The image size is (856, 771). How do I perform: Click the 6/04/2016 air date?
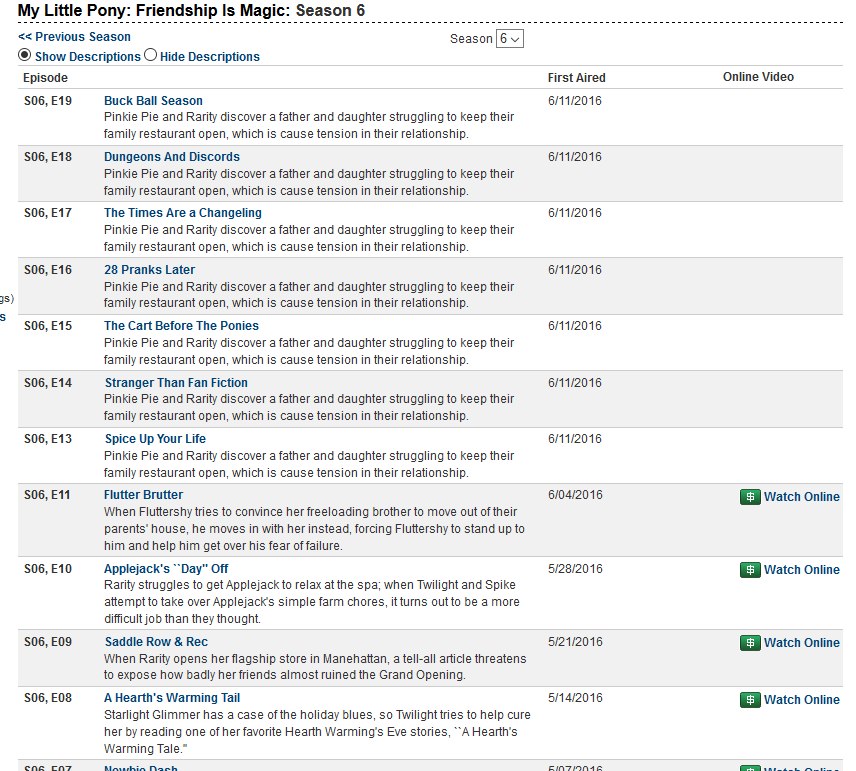pyautogui.click(x=575, y=495)
